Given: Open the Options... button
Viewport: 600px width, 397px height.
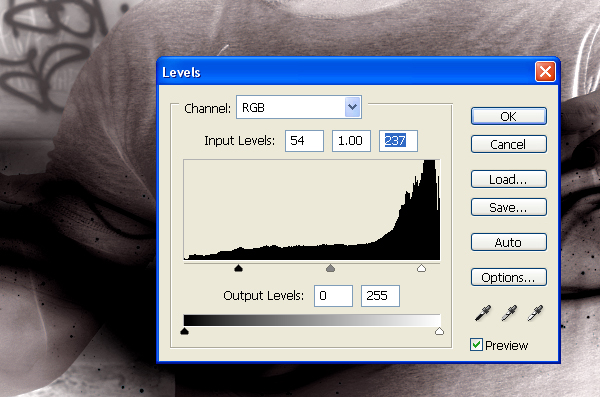Looking at the screenshot, I should 509,277.
